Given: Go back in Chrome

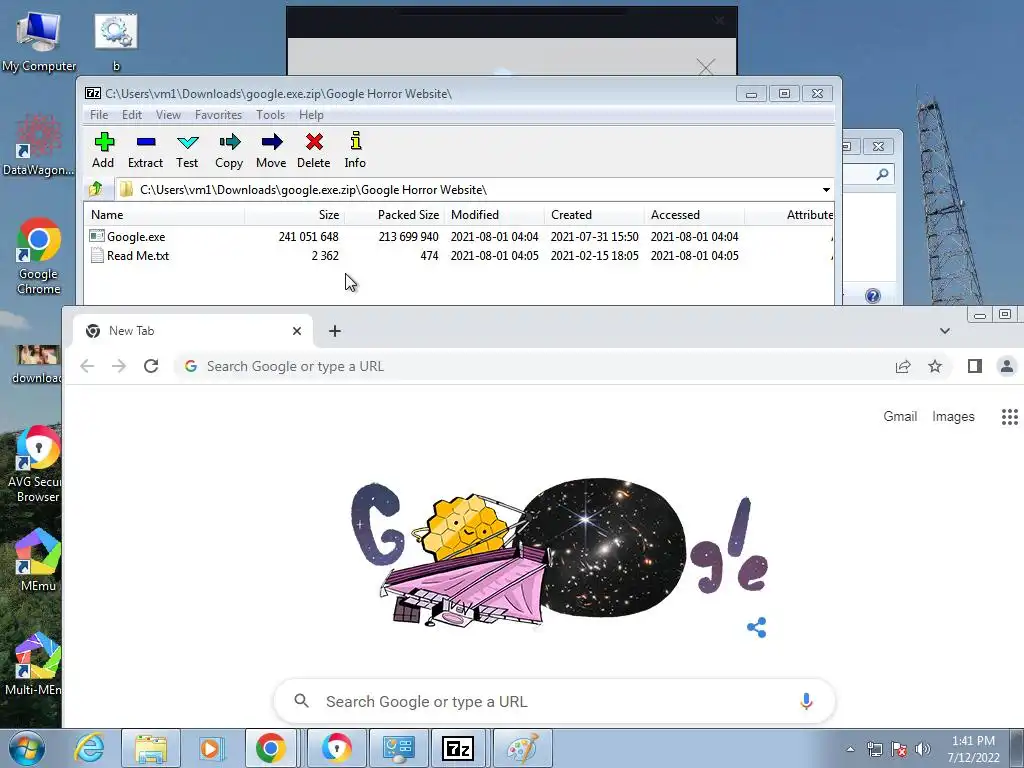Looking at the screenshot, I should pyautogui.click(x=87, y=366).
